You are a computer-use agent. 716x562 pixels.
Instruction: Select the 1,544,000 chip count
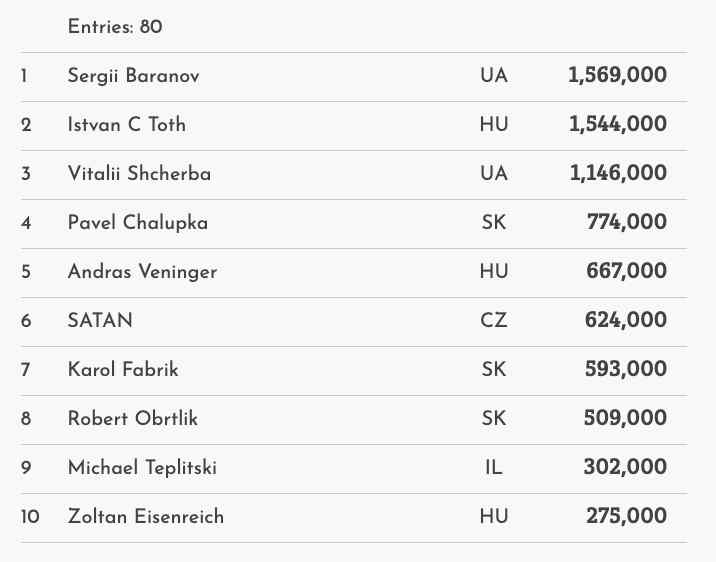point(617,125)
